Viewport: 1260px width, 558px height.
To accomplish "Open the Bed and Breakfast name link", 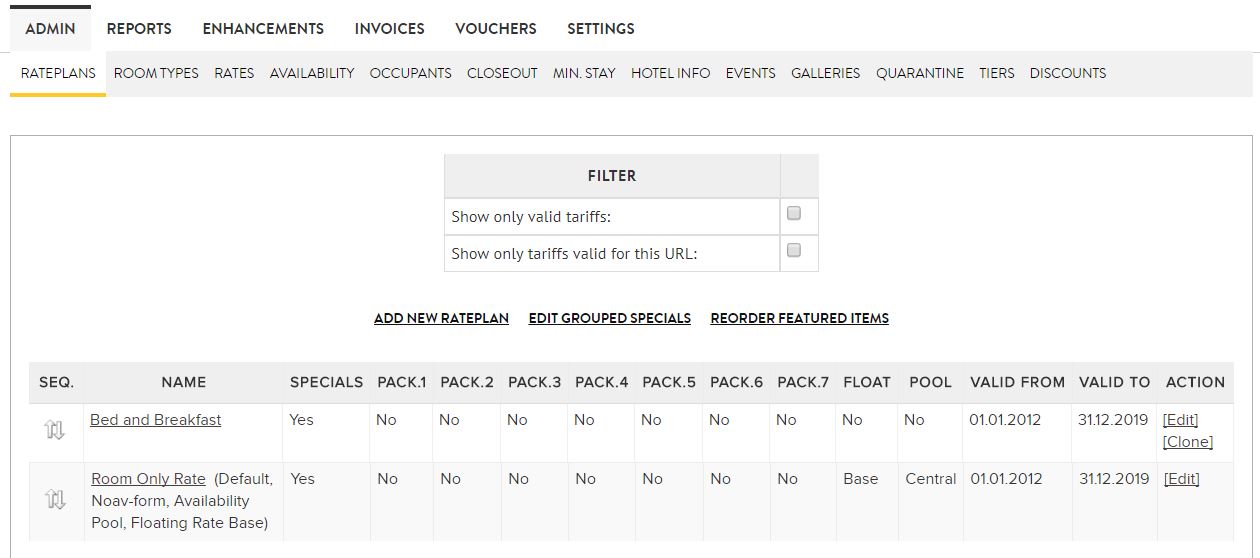I will tap(155, 420).
